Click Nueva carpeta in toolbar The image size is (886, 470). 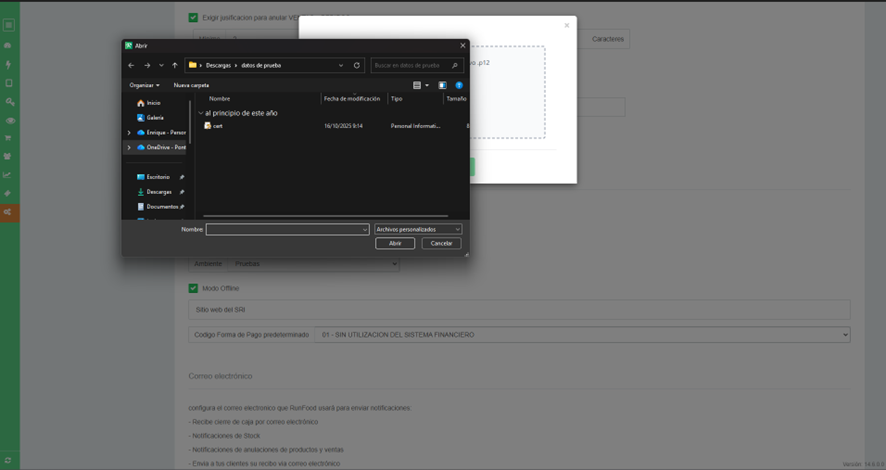pyautogui.click(x=191, y=85)
